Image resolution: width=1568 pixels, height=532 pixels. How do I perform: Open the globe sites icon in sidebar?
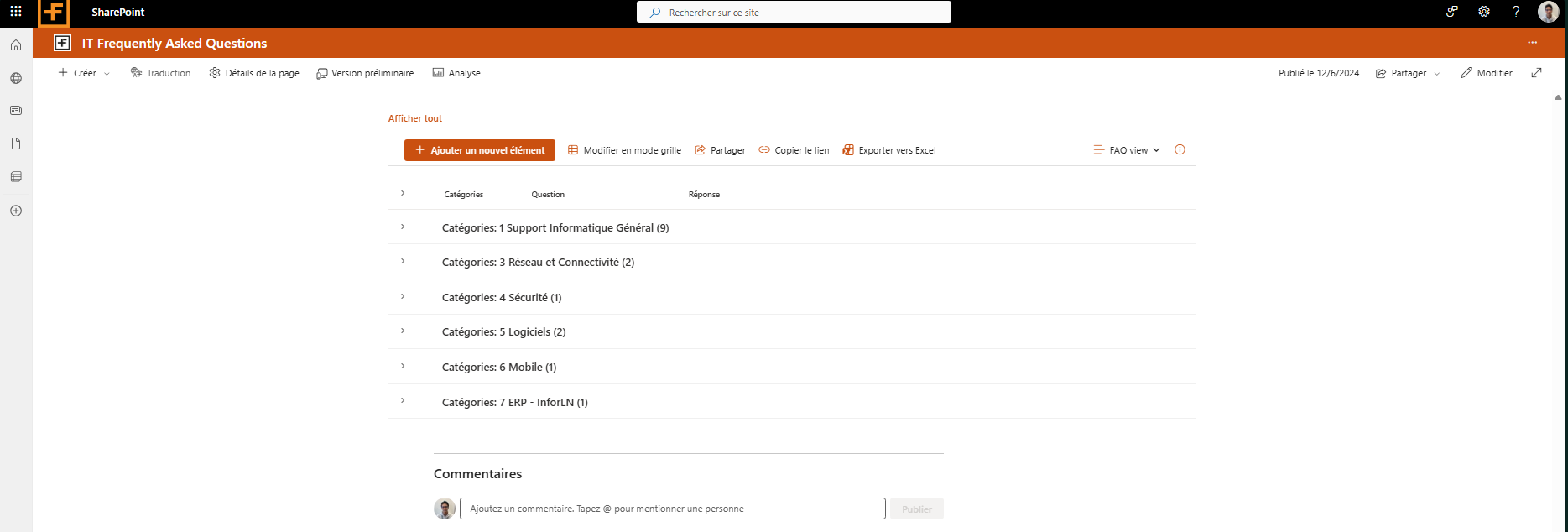16,78
